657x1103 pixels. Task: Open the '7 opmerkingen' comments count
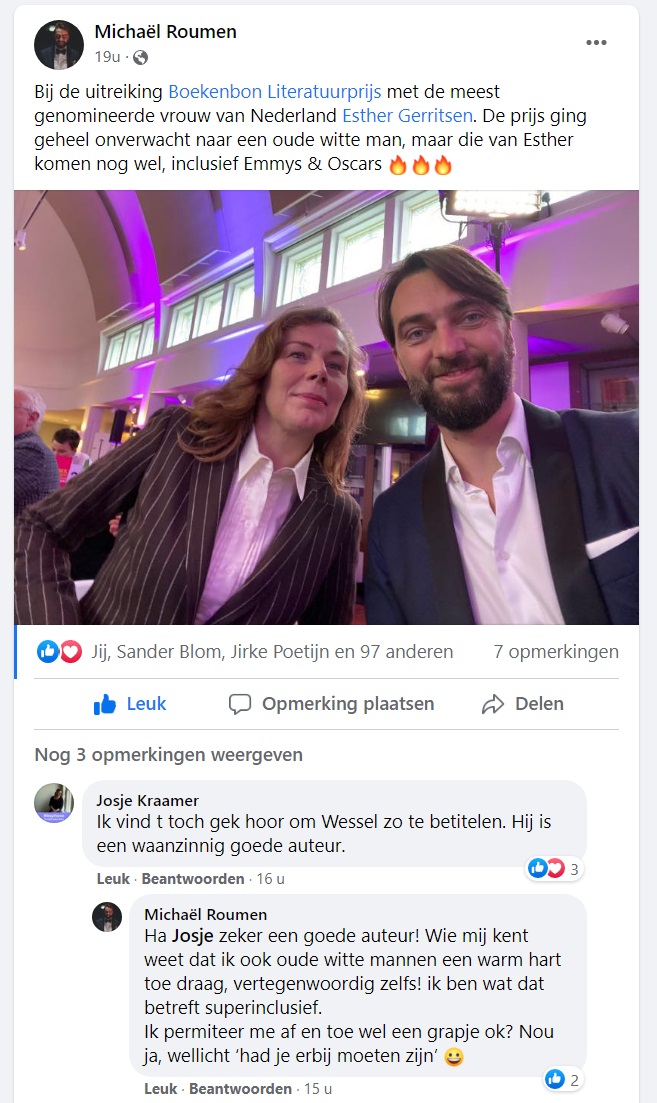click(556, 652)
